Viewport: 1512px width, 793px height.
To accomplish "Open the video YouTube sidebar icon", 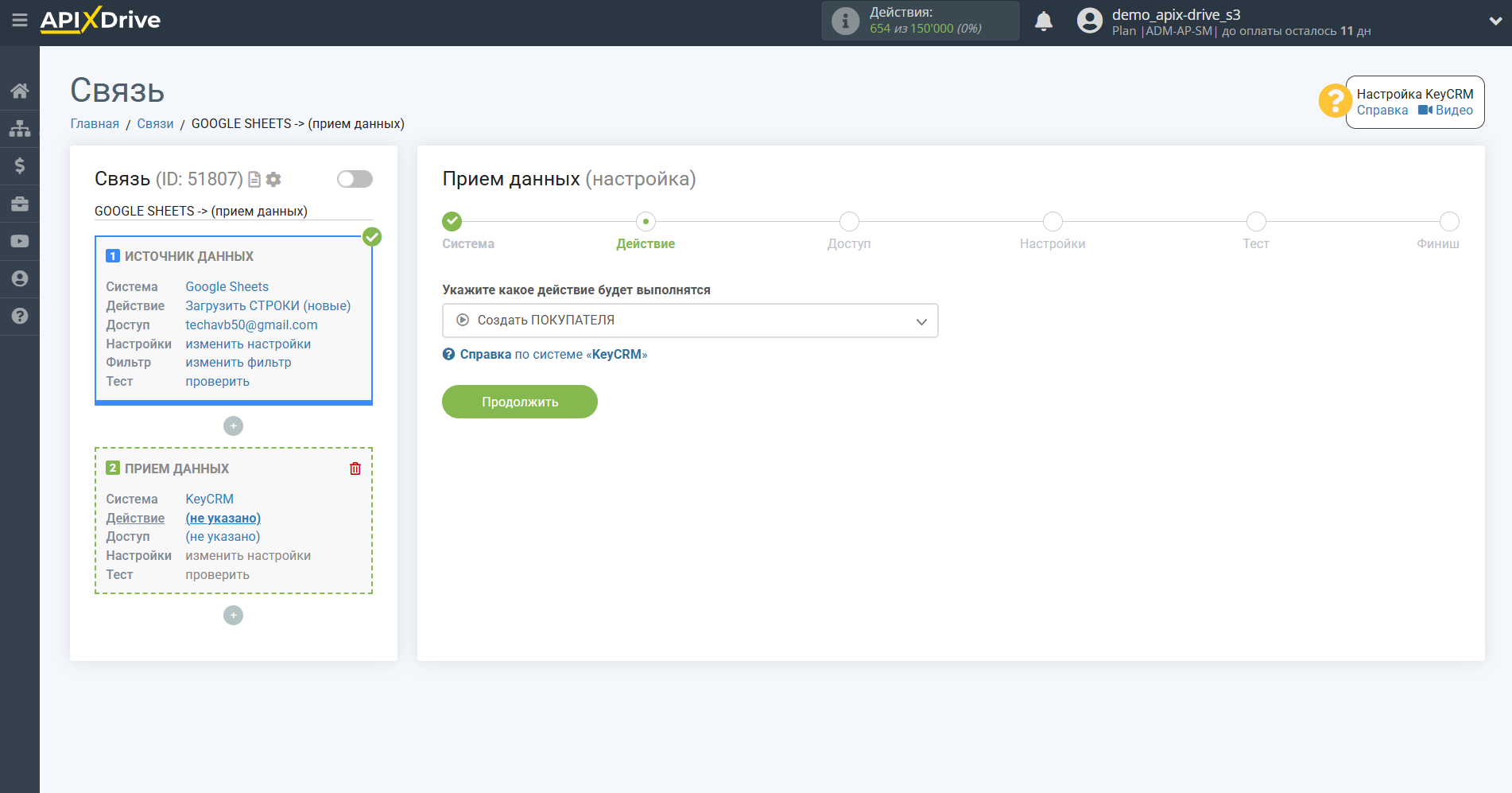I will pyautogui.click(x=20, y=241).
